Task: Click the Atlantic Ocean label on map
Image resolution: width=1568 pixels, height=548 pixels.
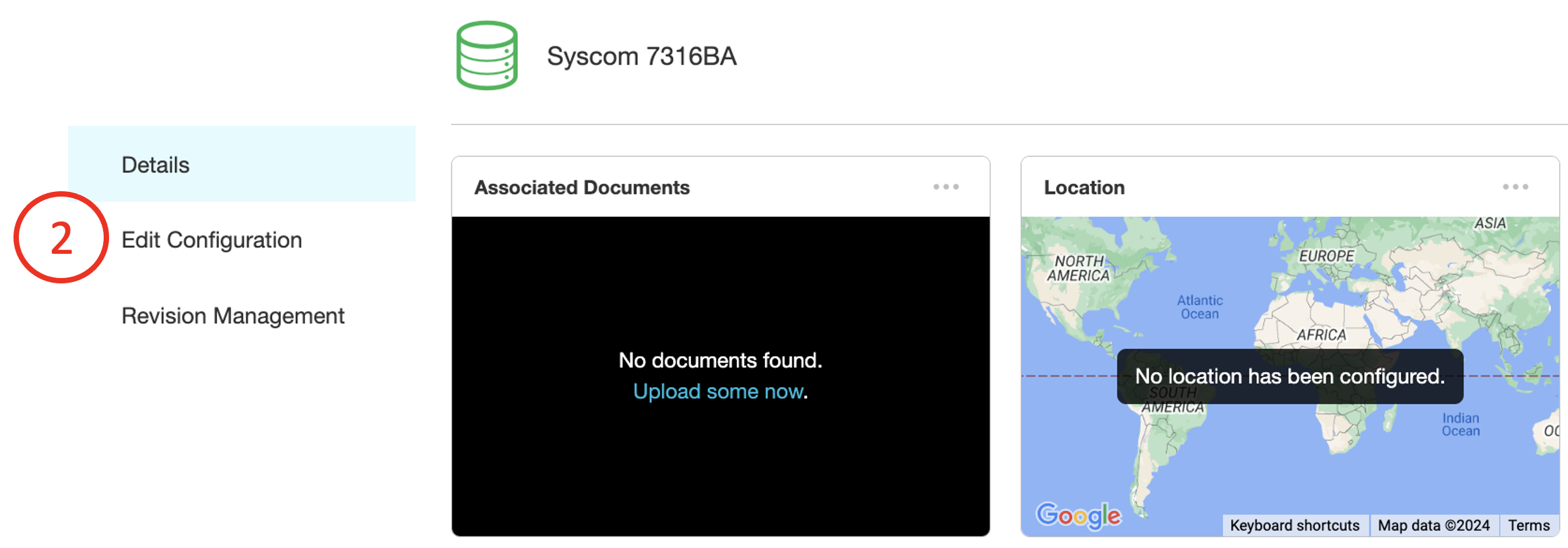Action: click(1200, 307)
